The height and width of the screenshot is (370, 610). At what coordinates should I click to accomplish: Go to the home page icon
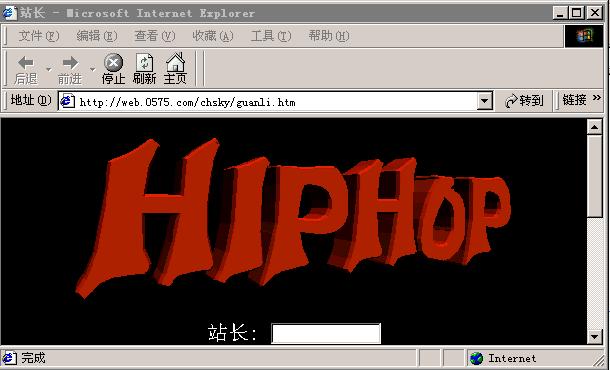[175, 62]
